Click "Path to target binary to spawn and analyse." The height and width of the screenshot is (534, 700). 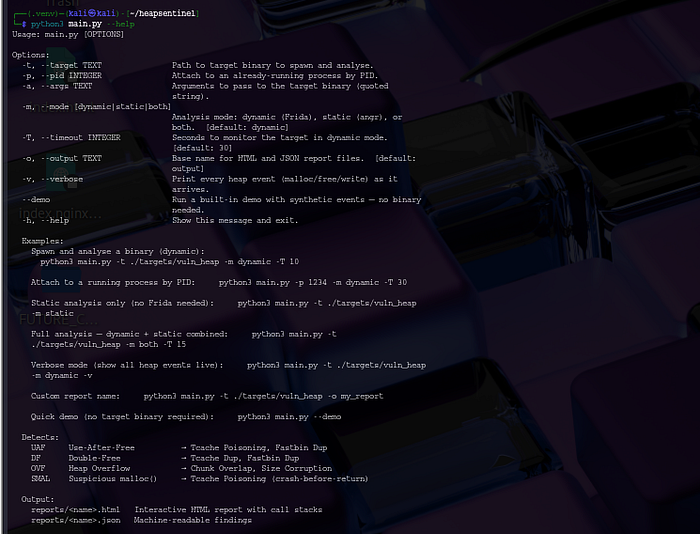(x=272, y=65)
